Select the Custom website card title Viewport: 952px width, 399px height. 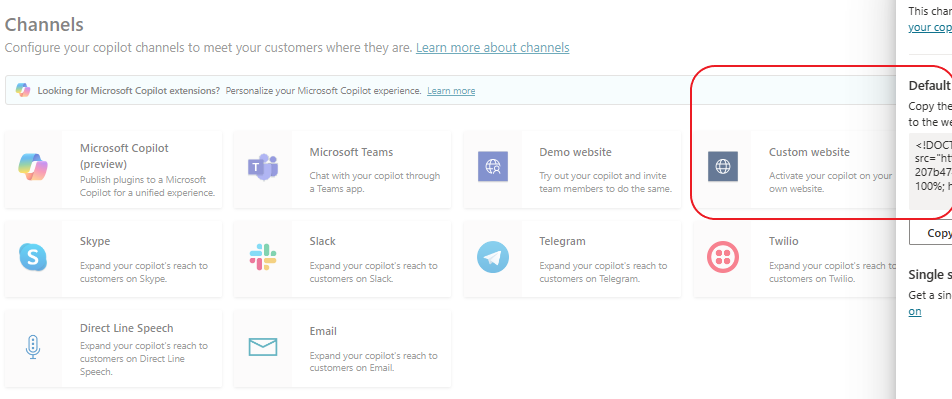(809, 152)
